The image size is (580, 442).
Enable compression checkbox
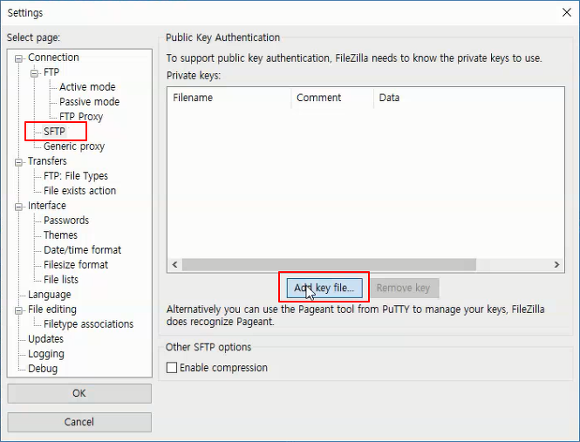click(172, 368)
